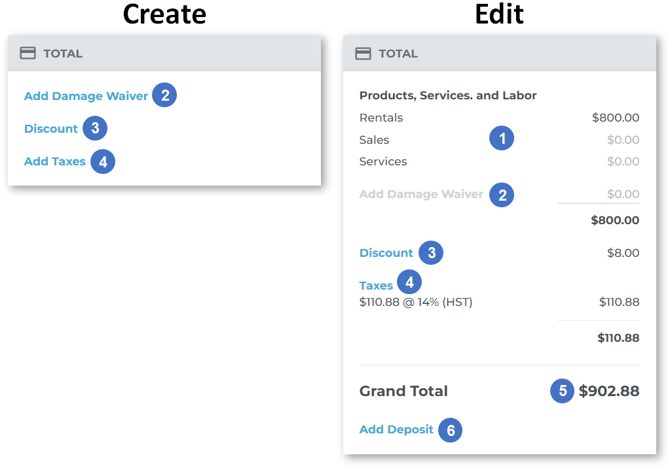670x468 pixels.
Task: Click the Add Damage Waiver link in Create panel
Action: [86, 96]
